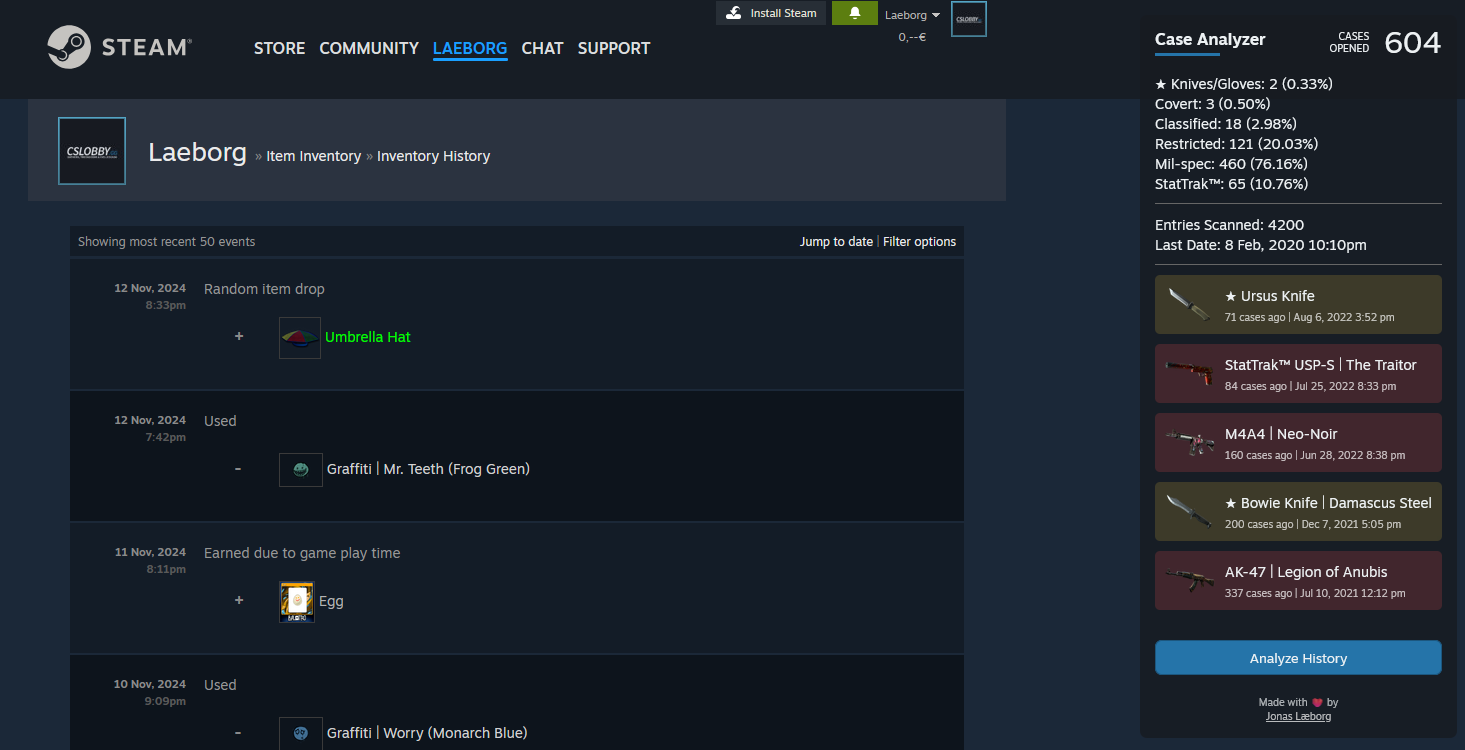Click the Earned due to game play time label
The image size is (1465, 750).
302,553
